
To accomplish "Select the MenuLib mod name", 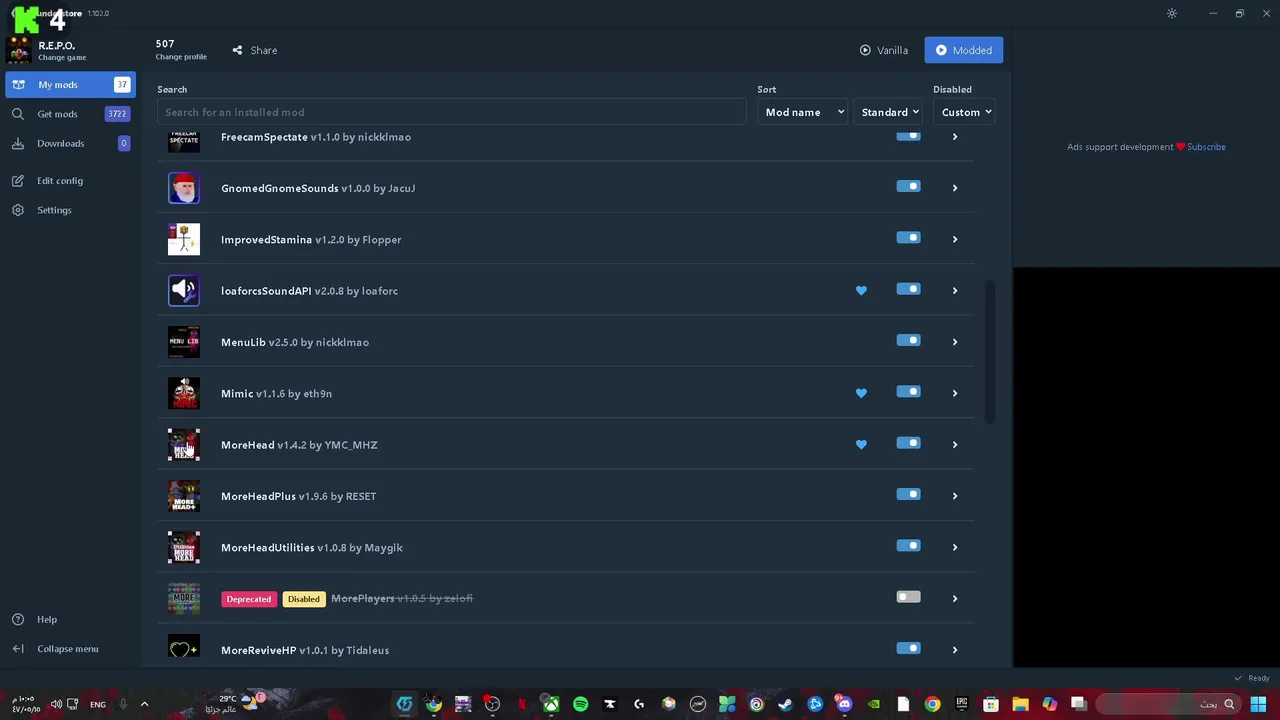I will (x=243, y=342).
